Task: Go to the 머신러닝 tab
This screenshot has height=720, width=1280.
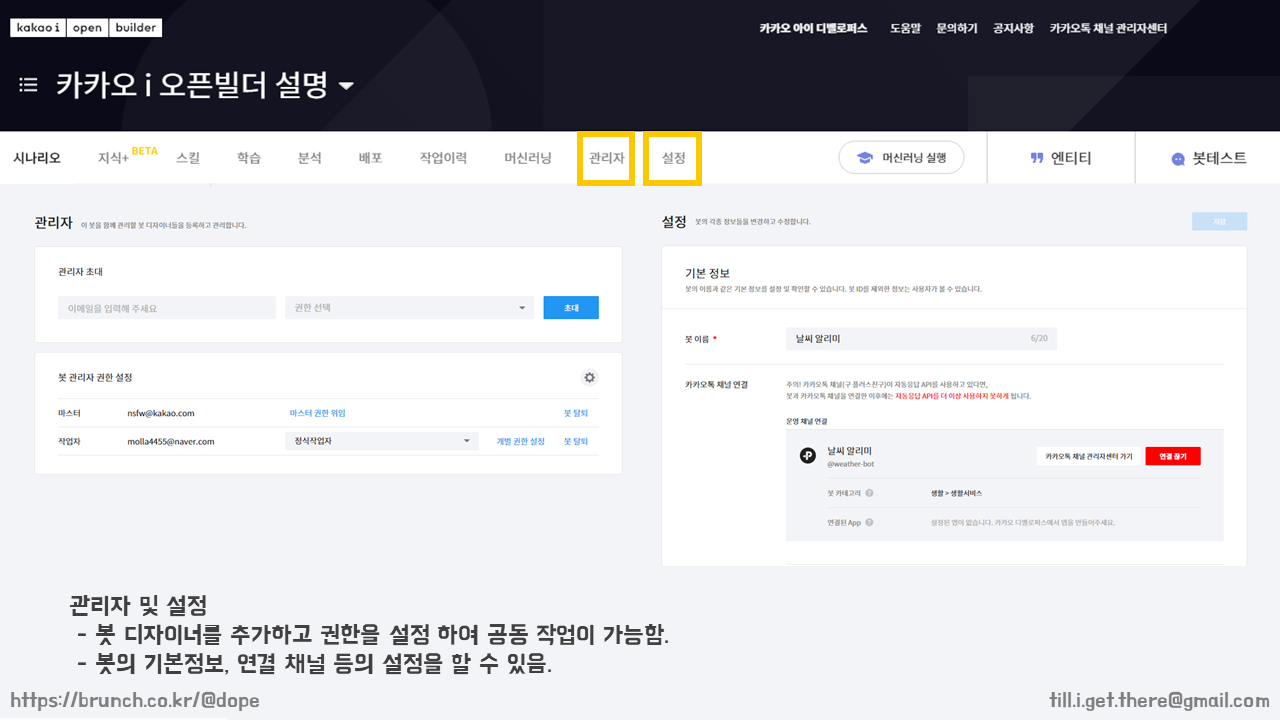Action: coord(528,158)
